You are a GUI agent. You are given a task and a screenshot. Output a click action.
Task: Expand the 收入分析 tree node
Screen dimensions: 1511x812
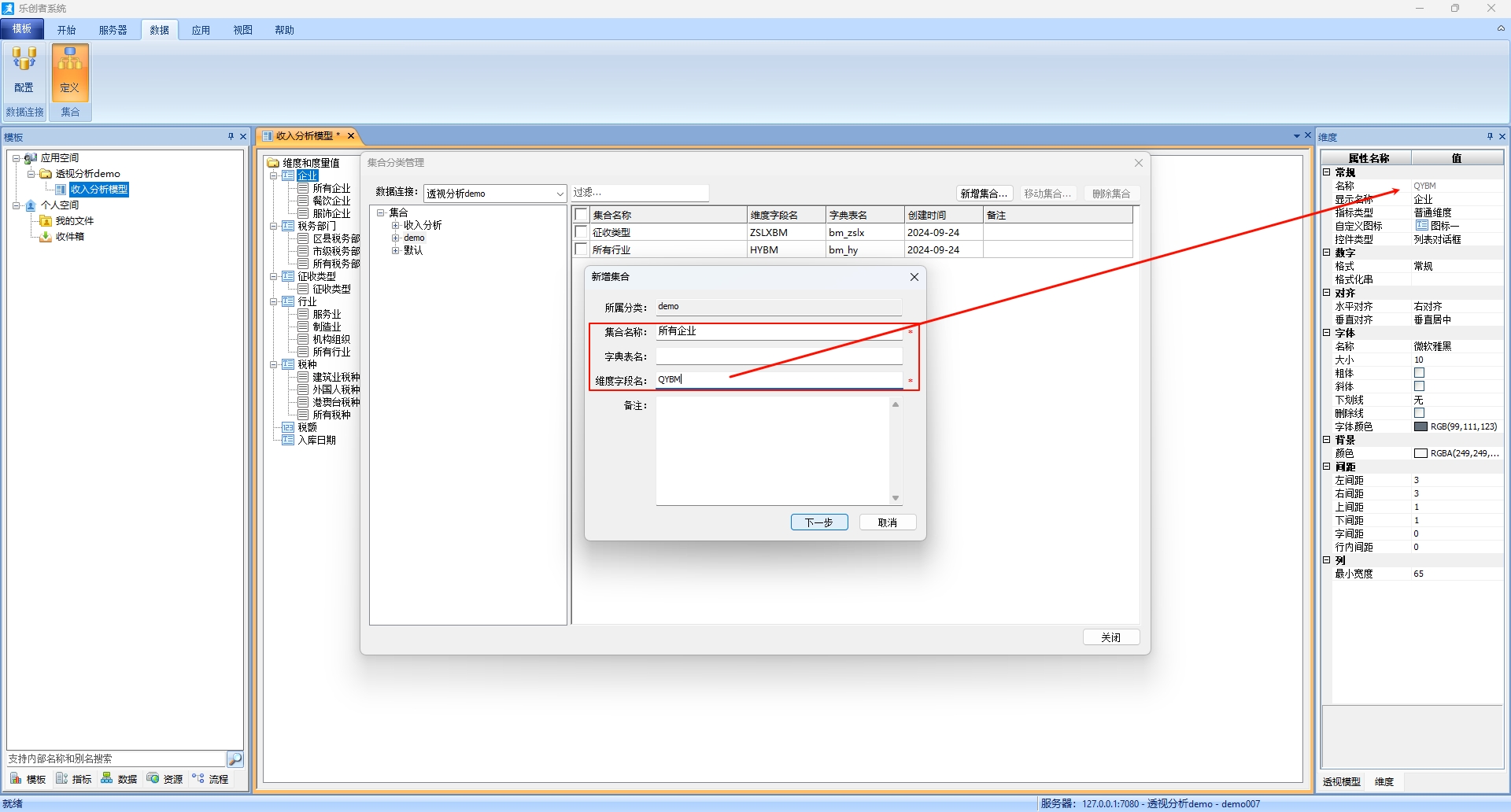396,226
